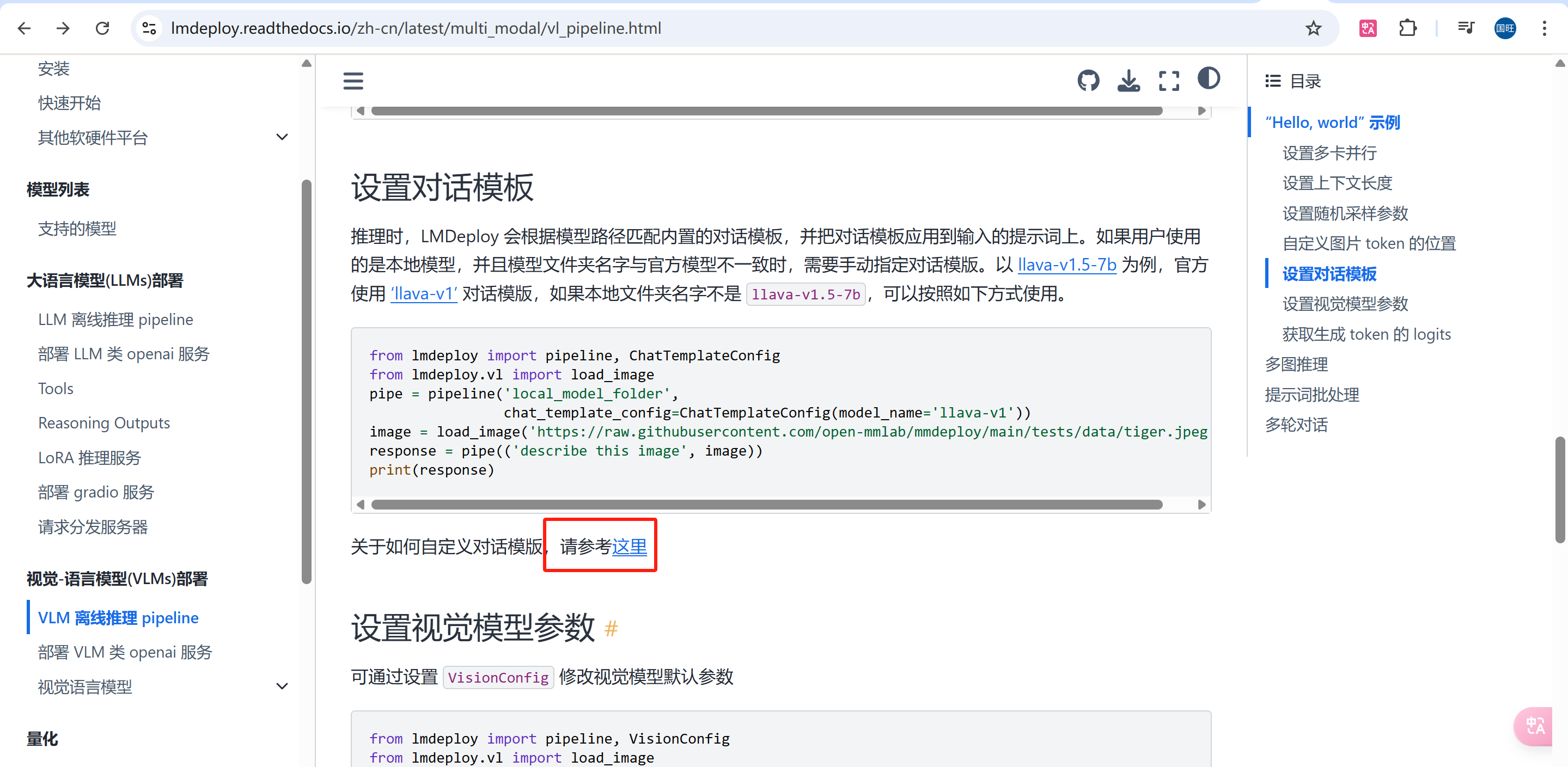Click the browser address bar URL
The image size is (1568, 767).
(x=416, y=28)
